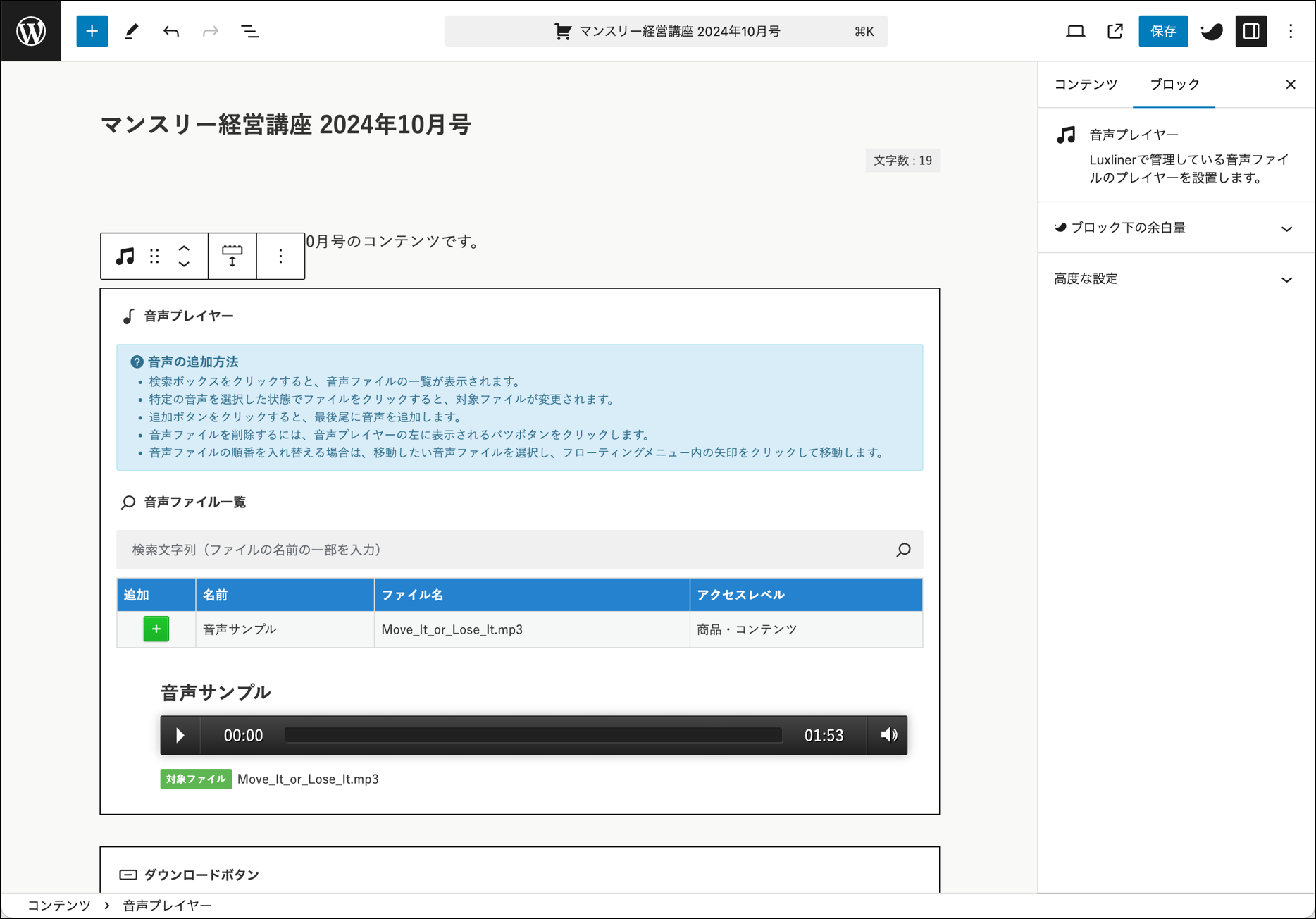Click the undo arrow
The height and width of the screenshot is (919, 1316).
click(x=171, y=31)
